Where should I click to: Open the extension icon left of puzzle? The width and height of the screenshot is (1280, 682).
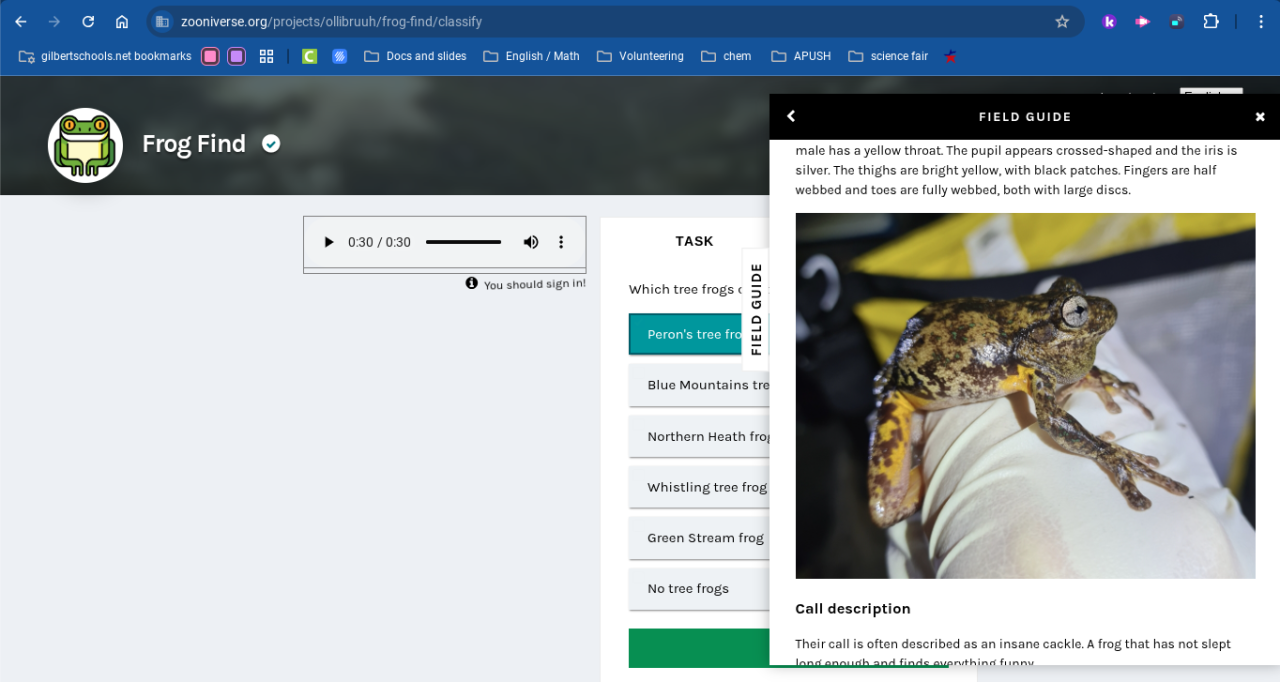[x=1177, y=21]
